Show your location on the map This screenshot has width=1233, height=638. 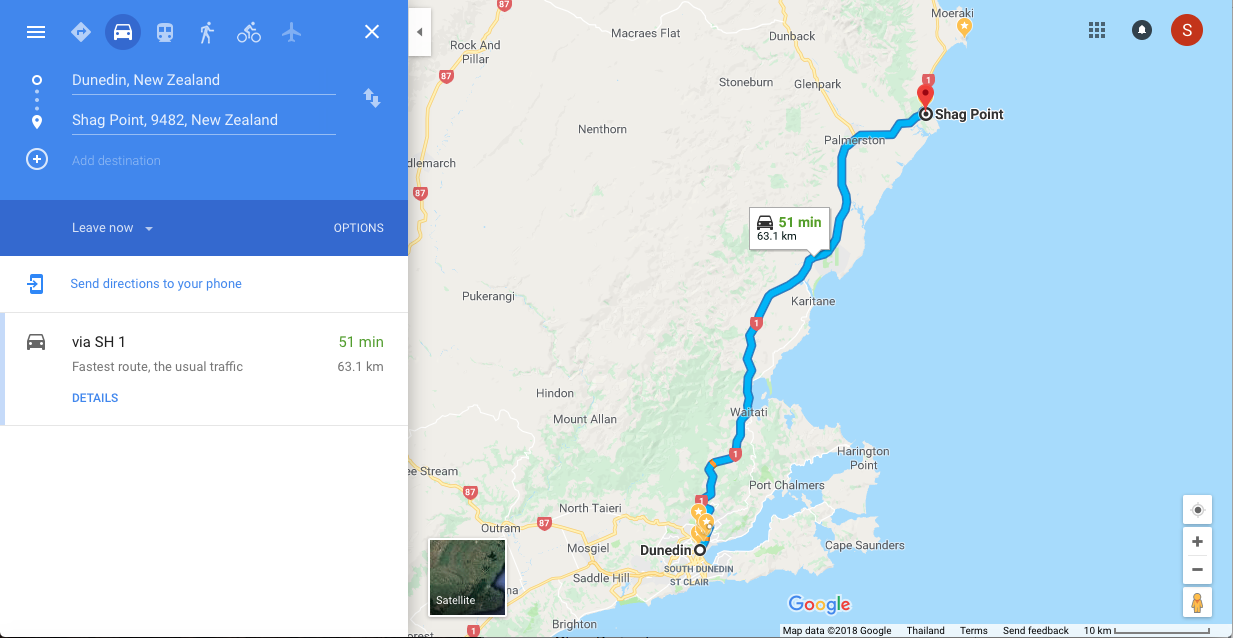[1197, 510]
